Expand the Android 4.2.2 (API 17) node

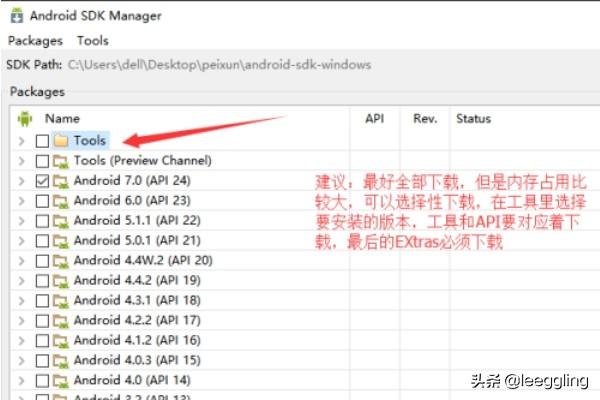tap(21, 320)
